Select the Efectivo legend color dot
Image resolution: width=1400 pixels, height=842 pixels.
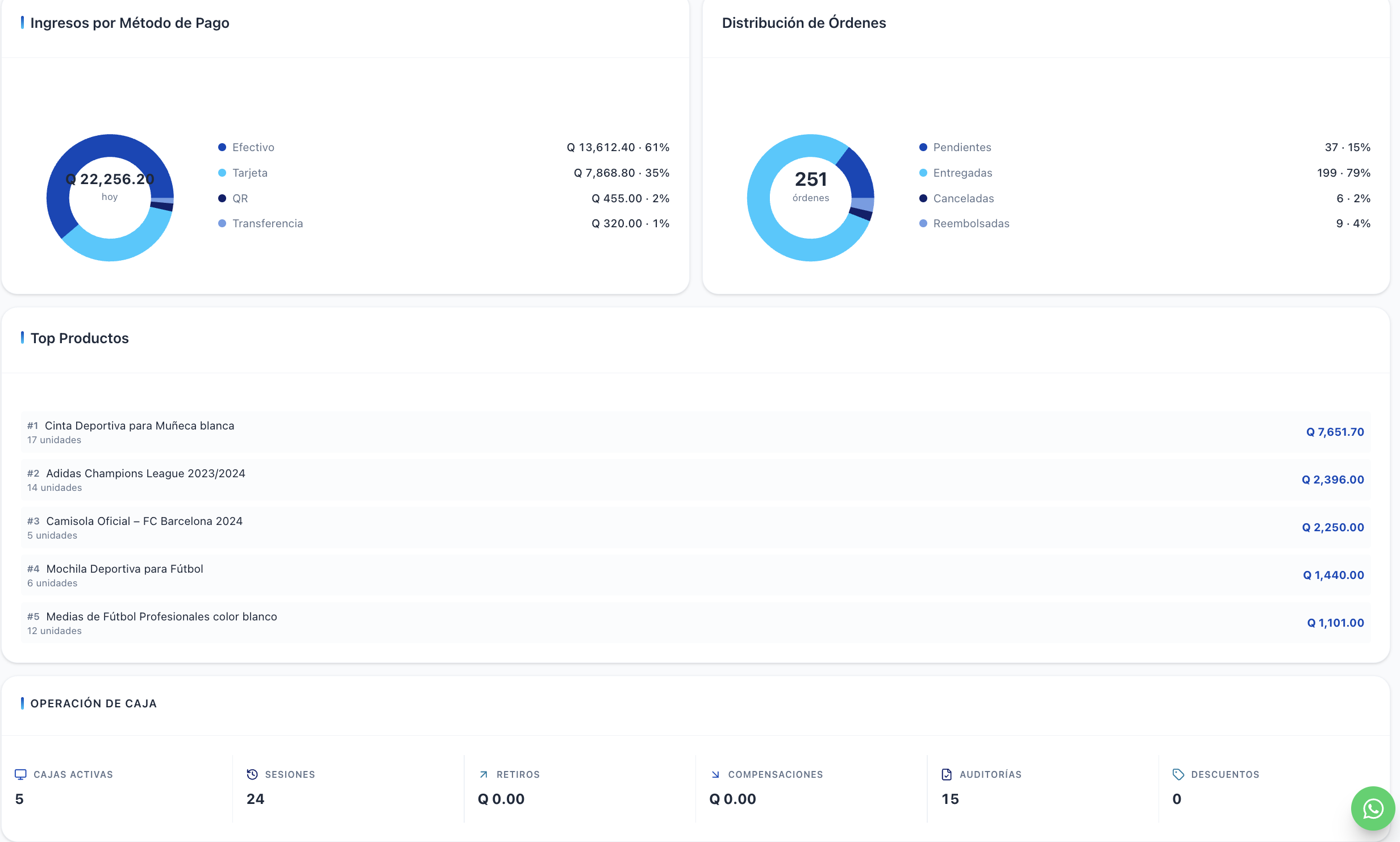pos(222,147)
